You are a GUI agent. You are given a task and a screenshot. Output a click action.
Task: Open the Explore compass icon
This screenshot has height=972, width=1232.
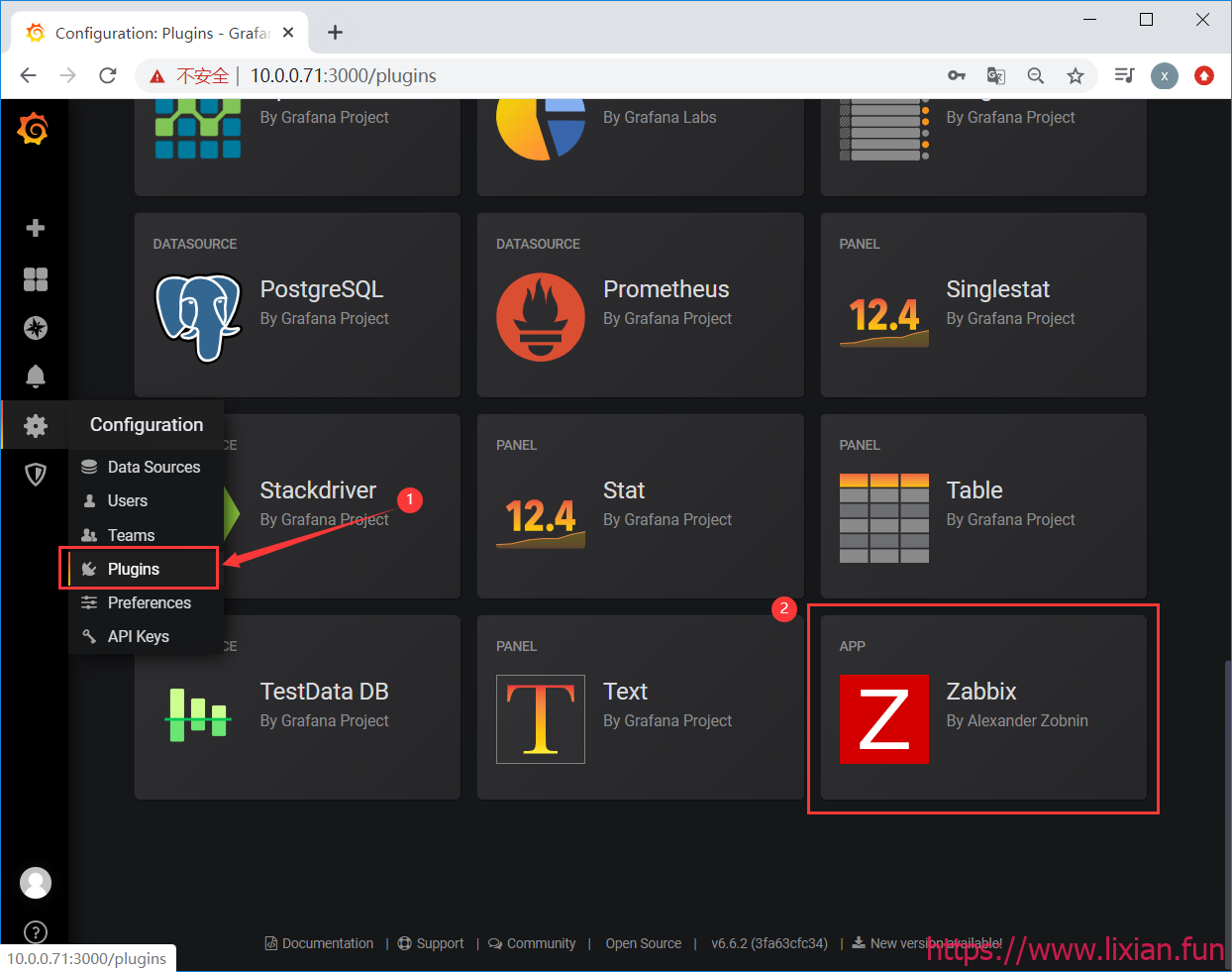(x=36, y=328)
